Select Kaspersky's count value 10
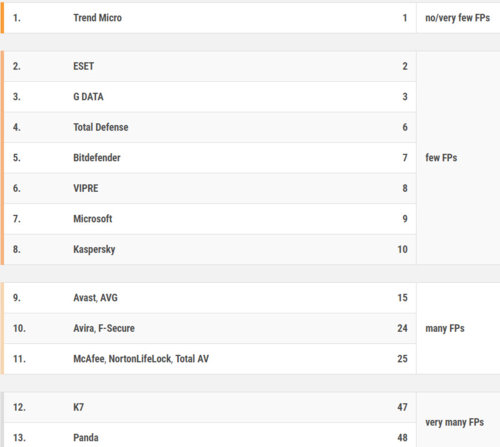The height and width of the screenshot is (447, 500). tap(402, 249)
